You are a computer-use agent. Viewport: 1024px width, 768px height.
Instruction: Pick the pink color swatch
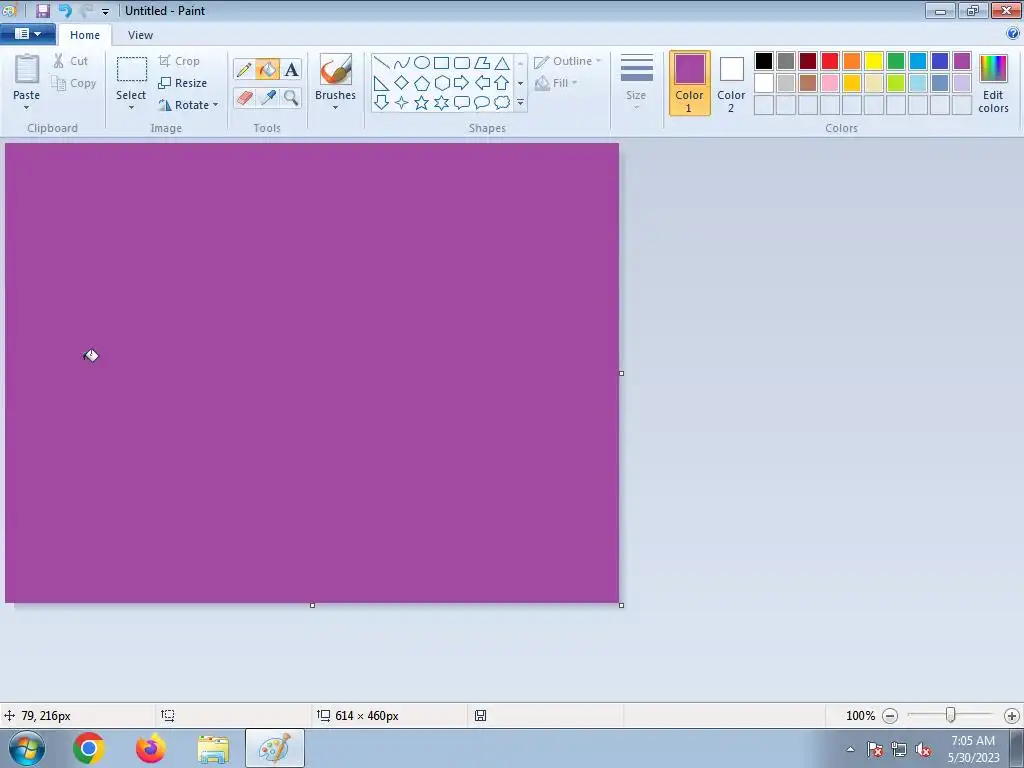[x=829, y=83]
